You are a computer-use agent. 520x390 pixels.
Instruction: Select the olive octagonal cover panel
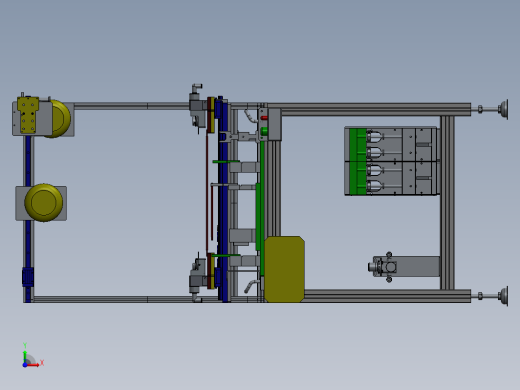[284, 269]
